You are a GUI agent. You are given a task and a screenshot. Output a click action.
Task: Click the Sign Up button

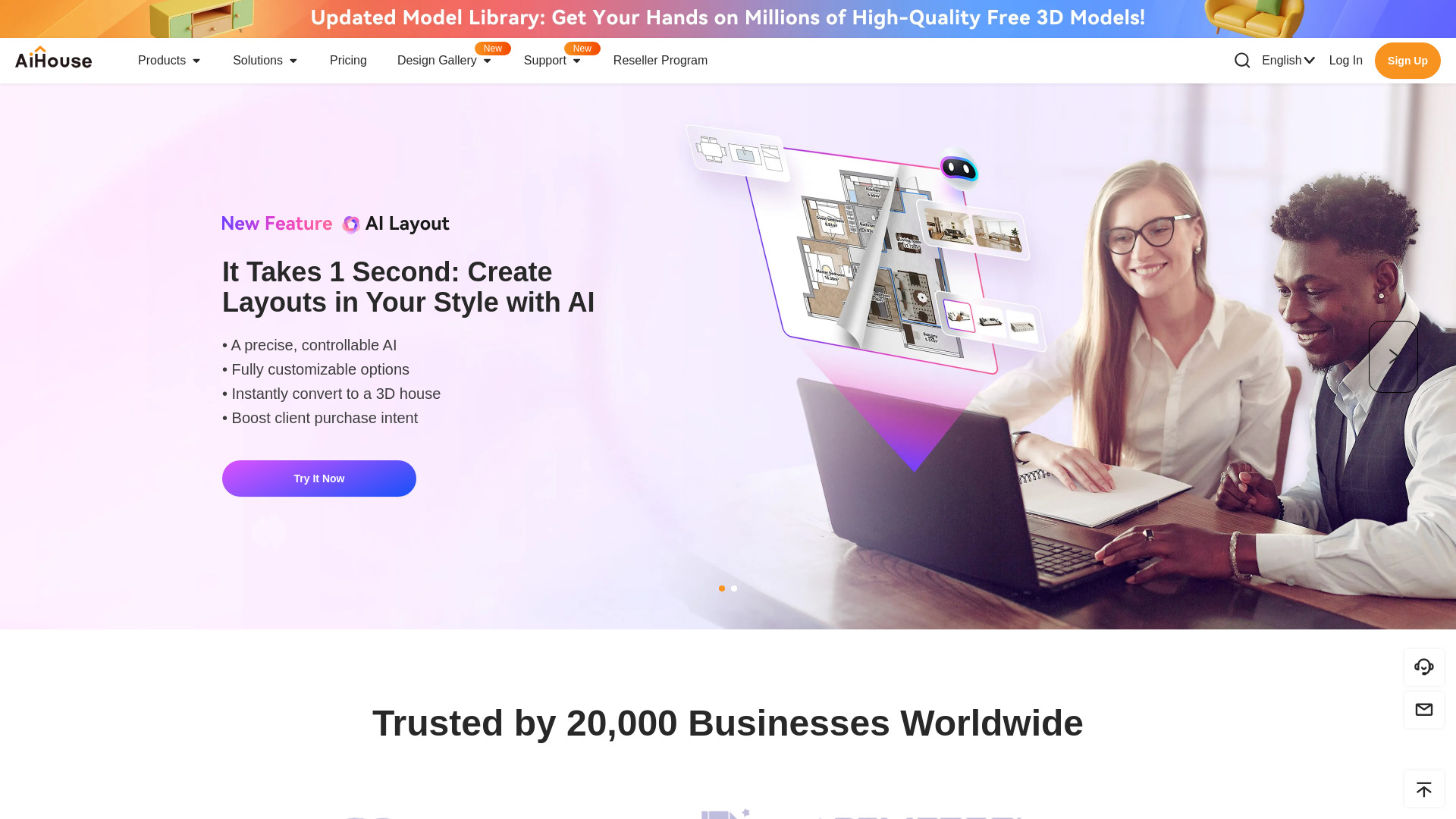click(1407, 60)
